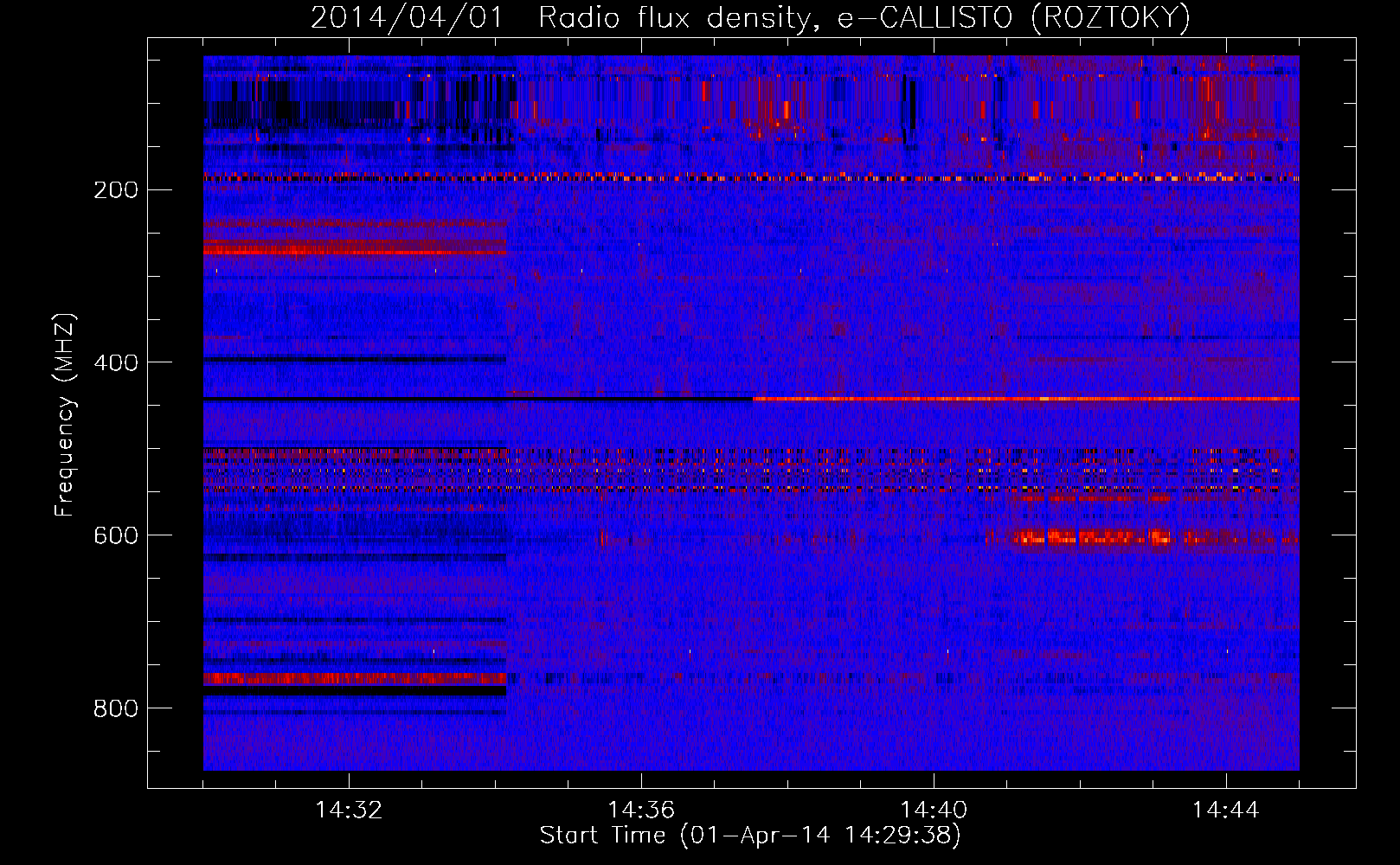Click the 400 frequency tick label
1400x865 pixels.
tap(115, 362)
